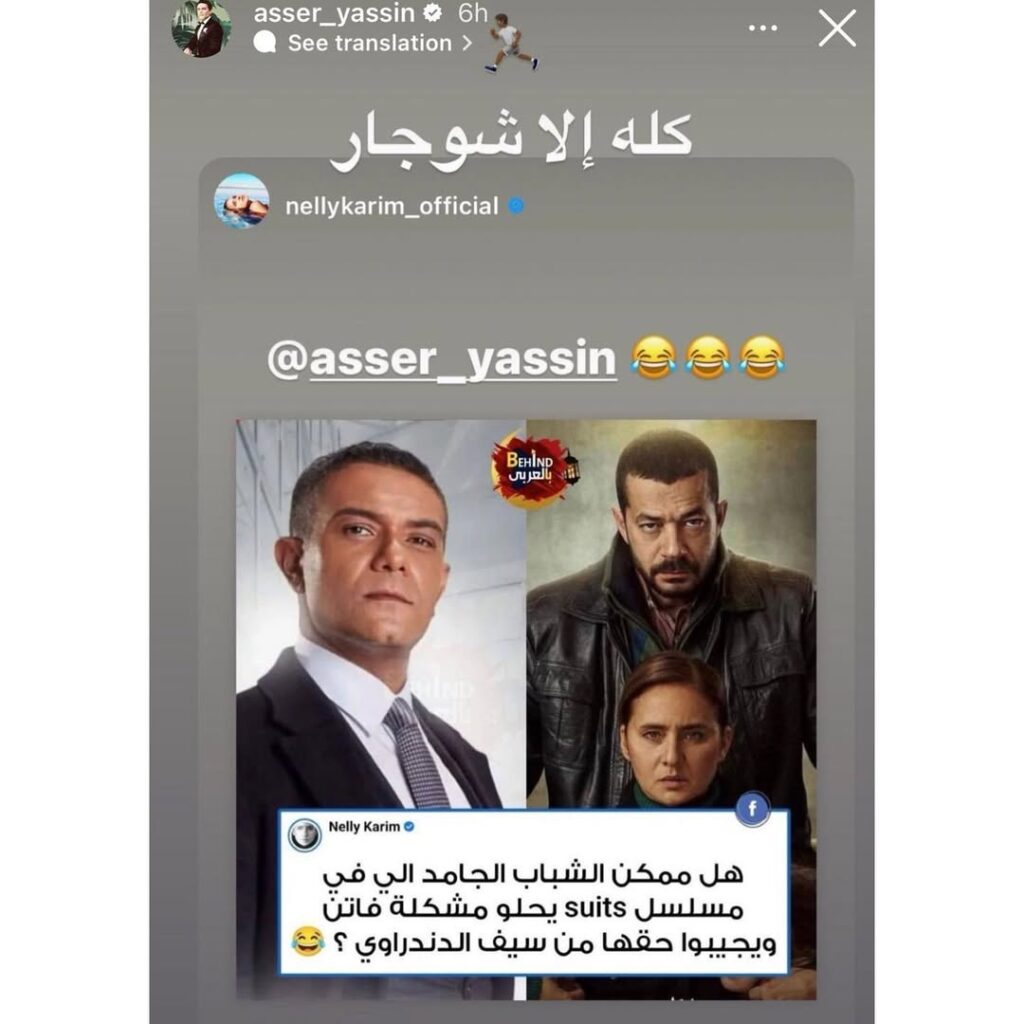Open nellykarim_official profile avatar
Image resolution: width=1024 pixels, height=1024 pixels.
242,200
